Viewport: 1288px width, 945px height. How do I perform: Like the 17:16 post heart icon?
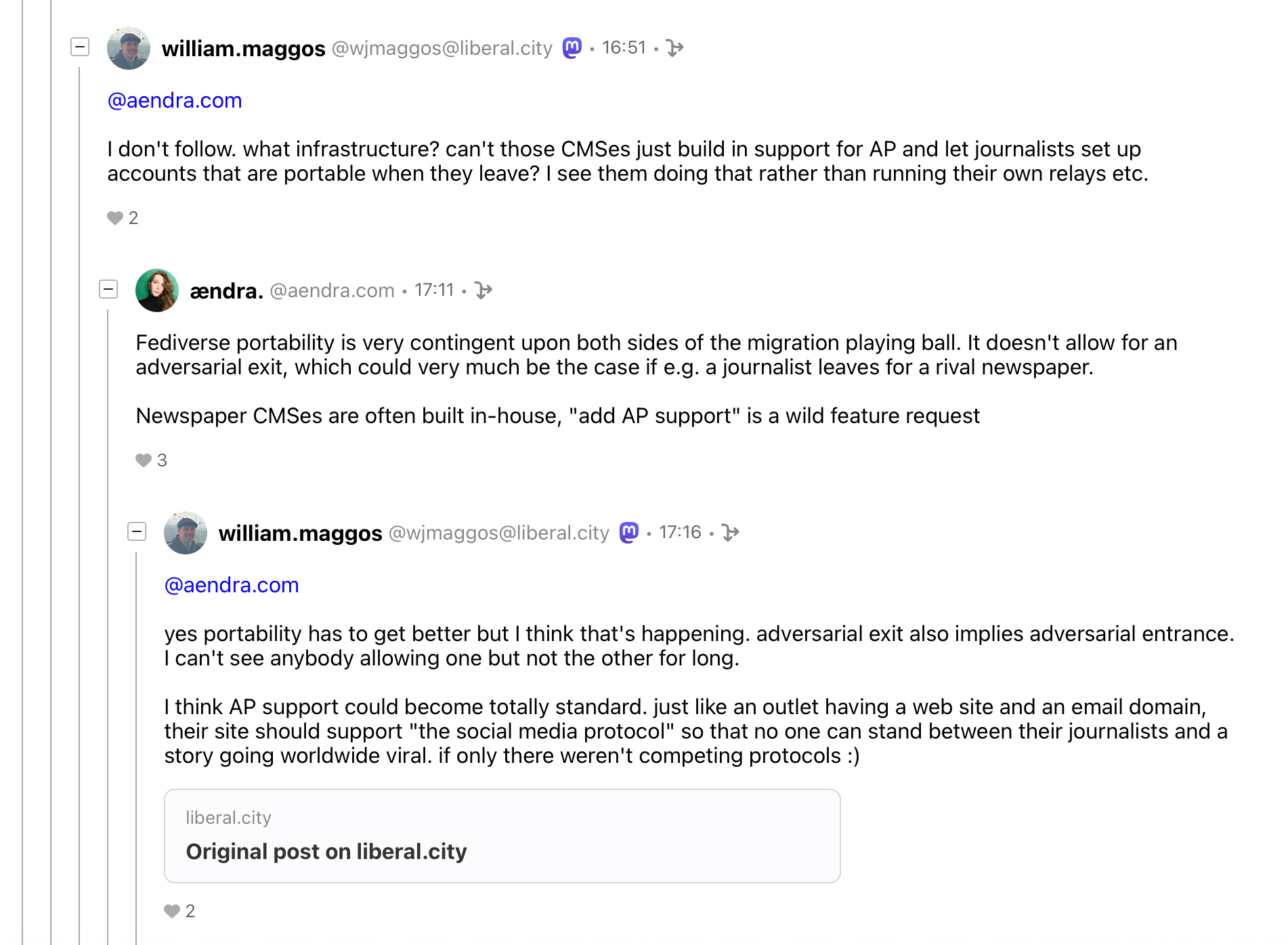pos(172,911)
